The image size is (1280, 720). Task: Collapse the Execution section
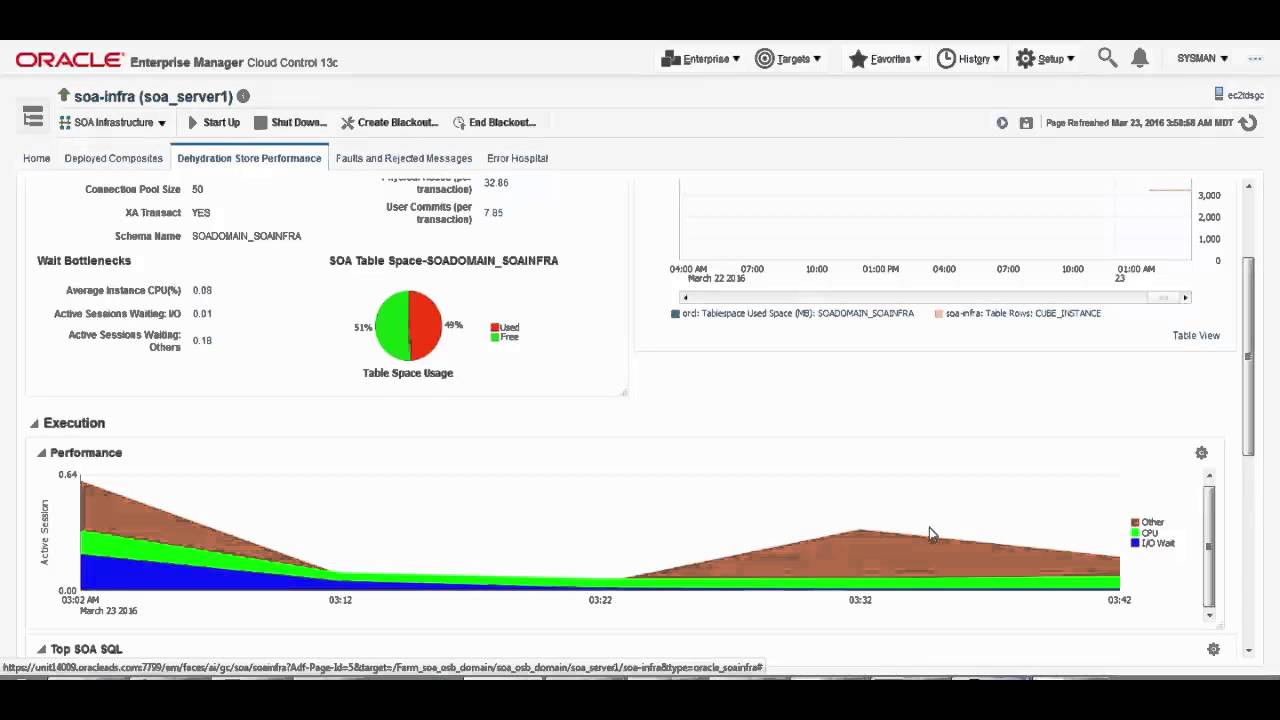click(x=36, y=423)
